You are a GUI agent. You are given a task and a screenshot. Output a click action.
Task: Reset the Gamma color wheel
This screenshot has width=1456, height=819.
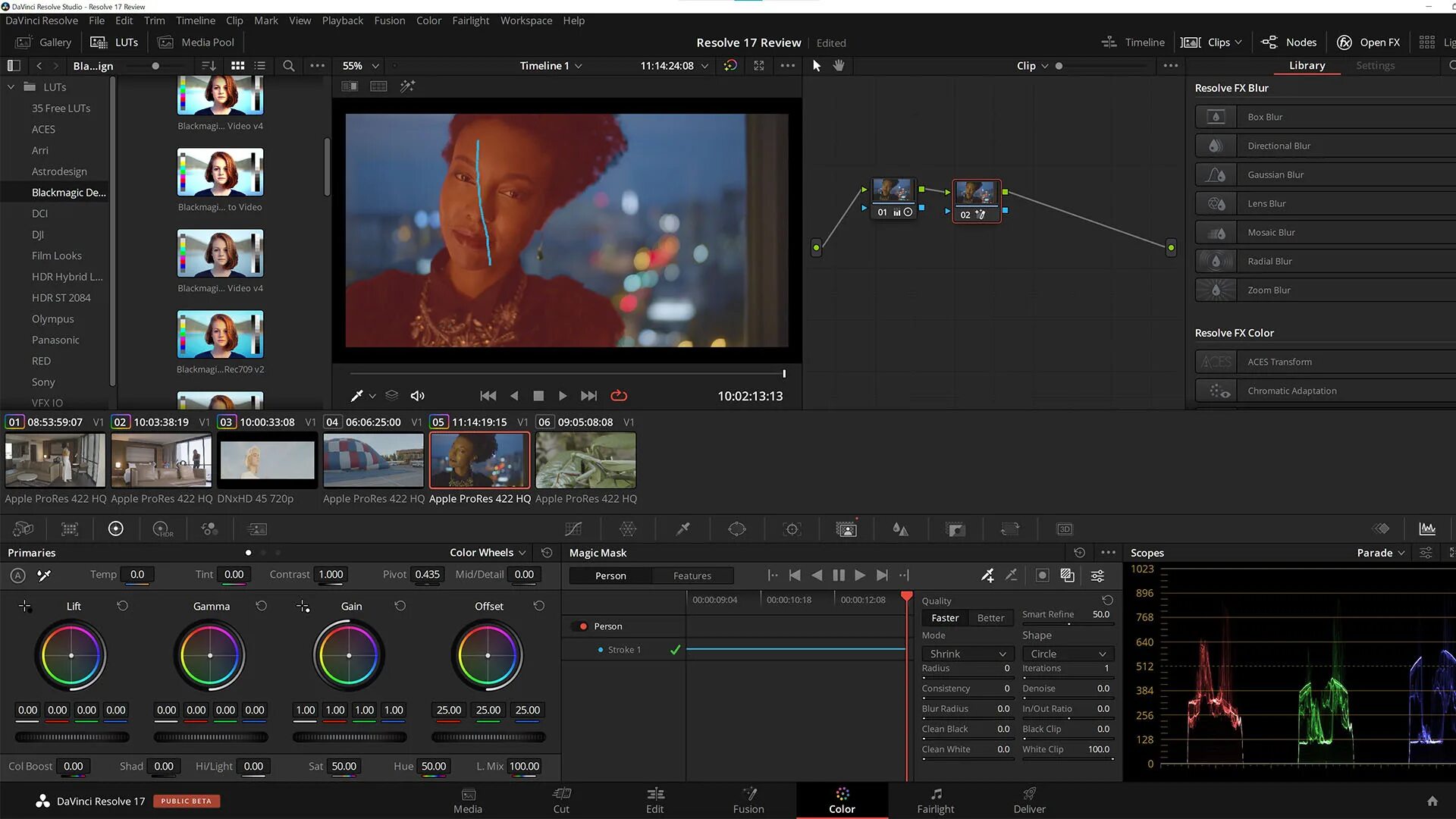tap(261, 606)
